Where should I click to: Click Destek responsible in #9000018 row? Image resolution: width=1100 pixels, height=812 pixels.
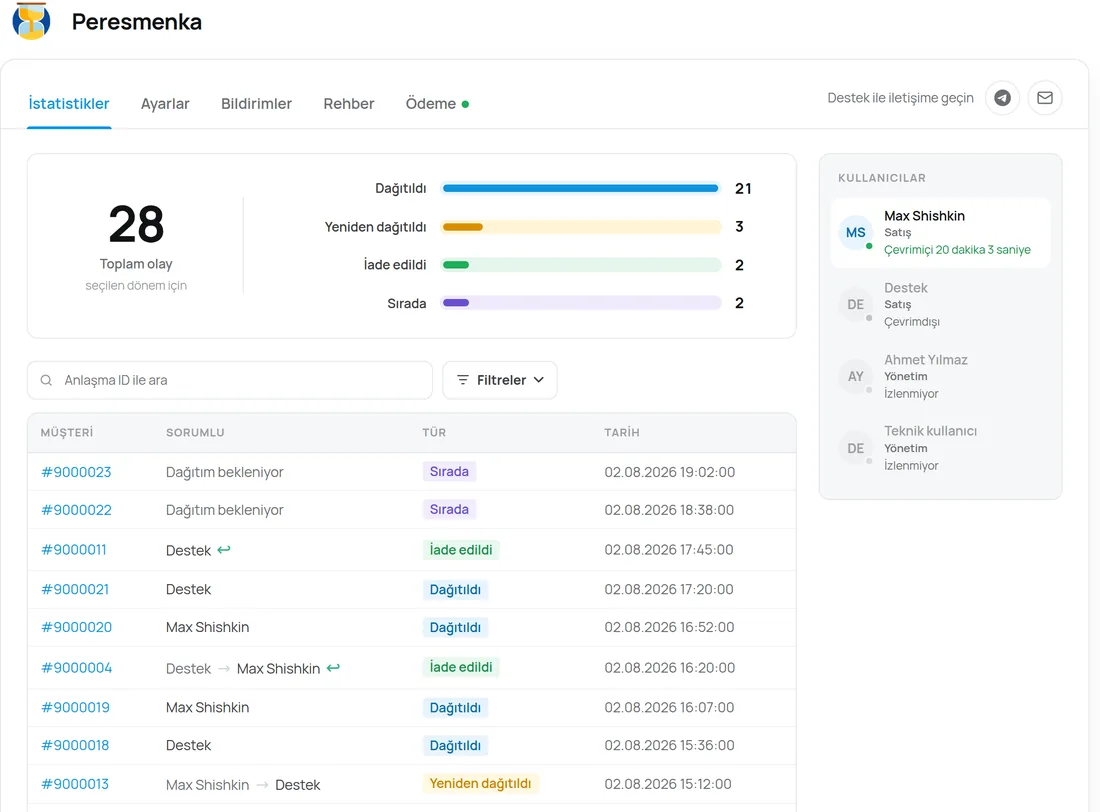188,745
